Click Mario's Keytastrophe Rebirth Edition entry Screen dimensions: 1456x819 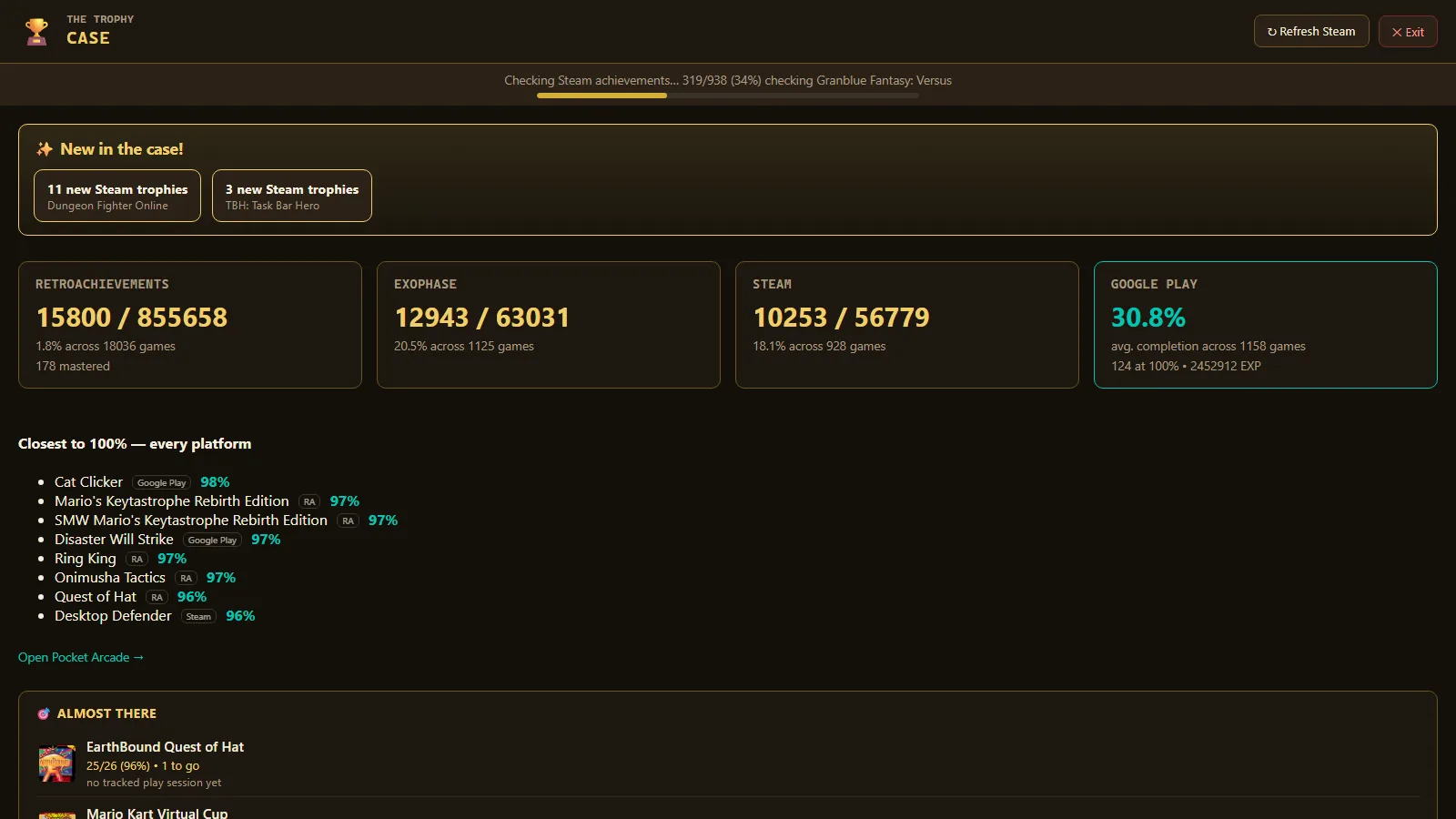click(x=172, y=501)
